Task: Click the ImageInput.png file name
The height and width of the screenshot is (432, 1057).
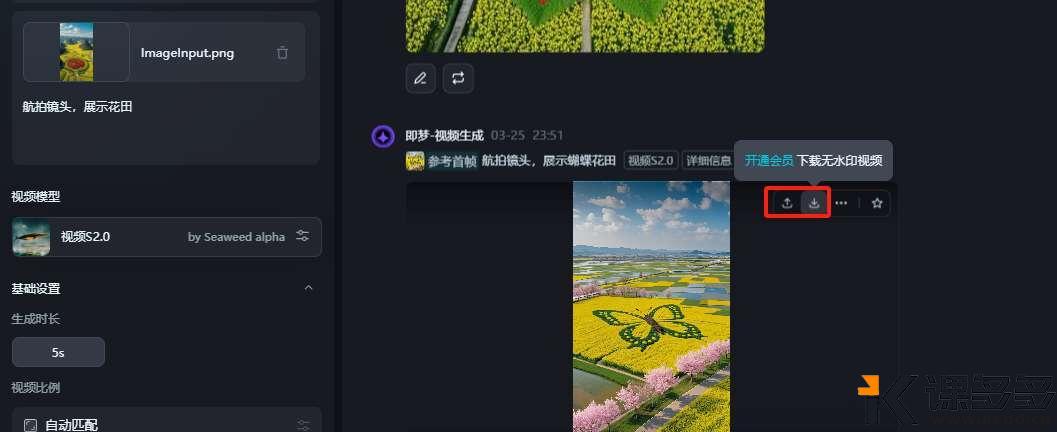Action: pos(187,53)
